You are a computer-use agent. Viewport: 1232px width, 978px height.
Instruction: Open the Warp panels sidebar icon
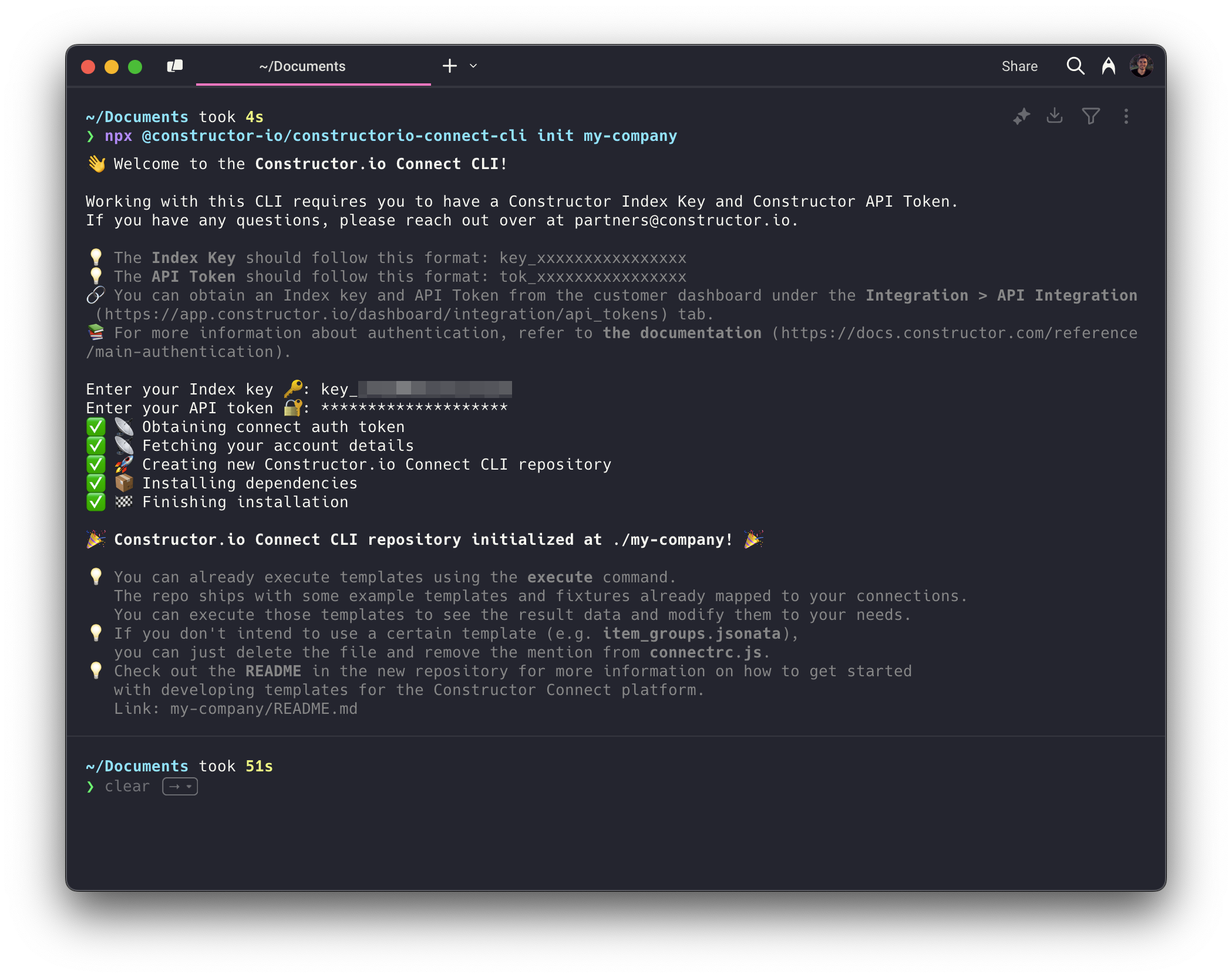(174, 66)
